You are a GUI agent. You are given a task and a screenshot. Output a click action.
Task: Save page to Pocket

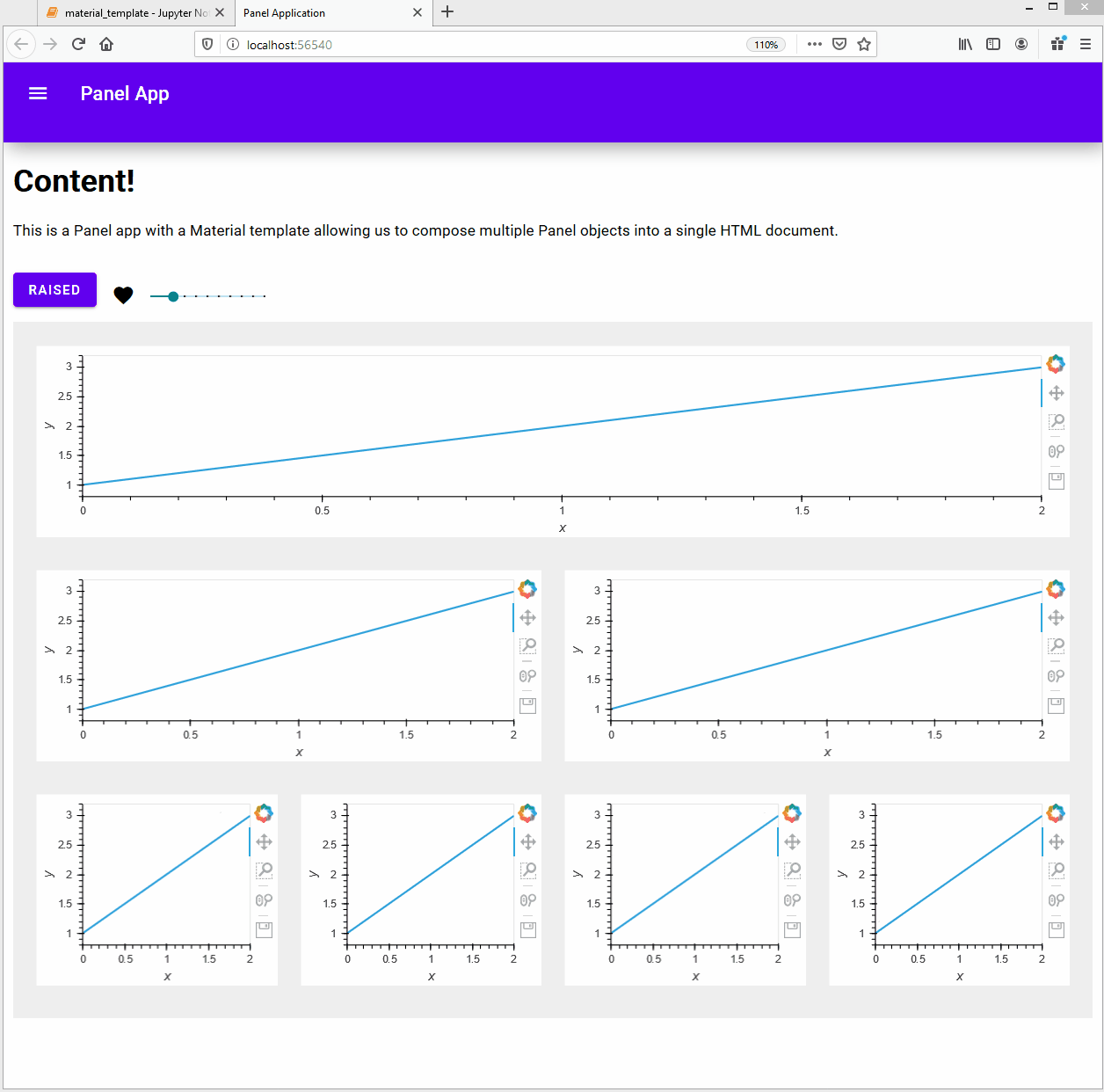point(839,44)
